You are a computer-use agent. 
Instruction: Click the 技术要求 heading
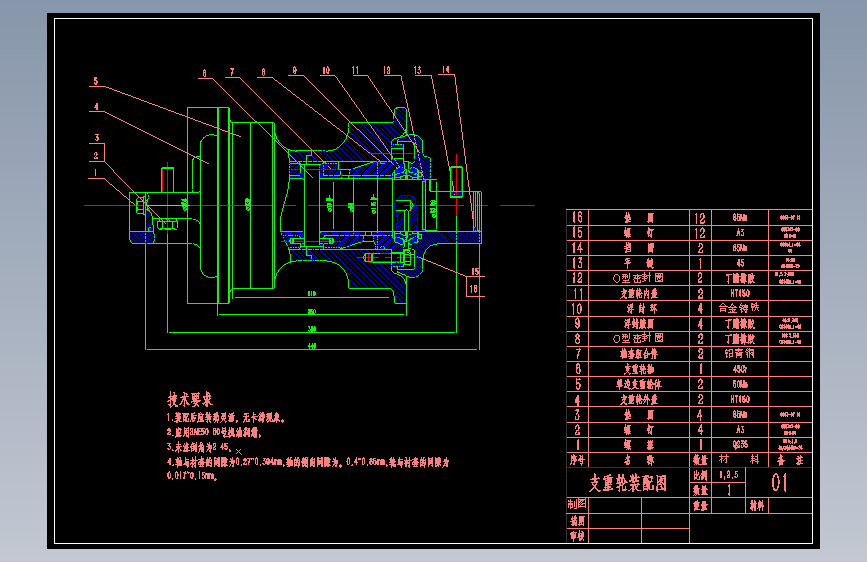[190, 399]
